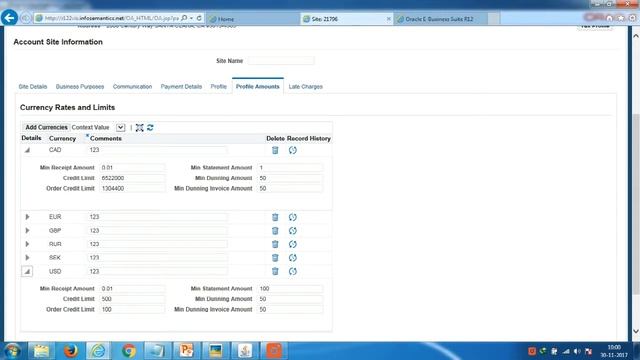640x360 pixels.
Task: Open Chrome from the taskbar
Action: (x=129, y=351)
